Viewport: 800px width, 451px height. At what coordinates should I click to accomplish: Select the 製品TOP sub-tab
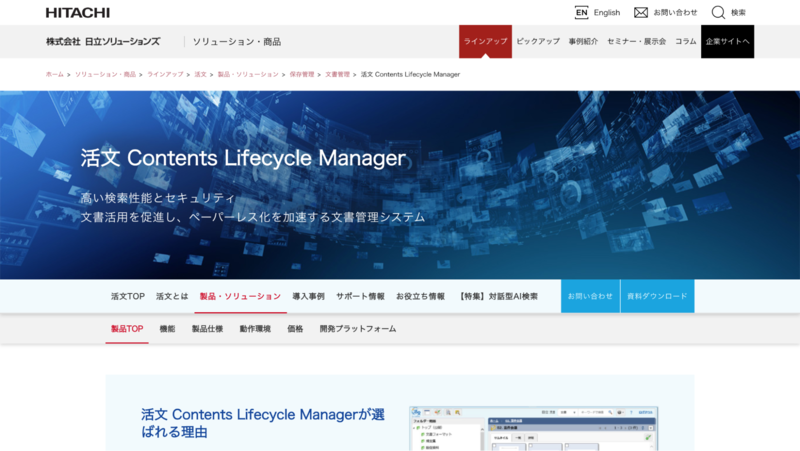click(127, 329)
